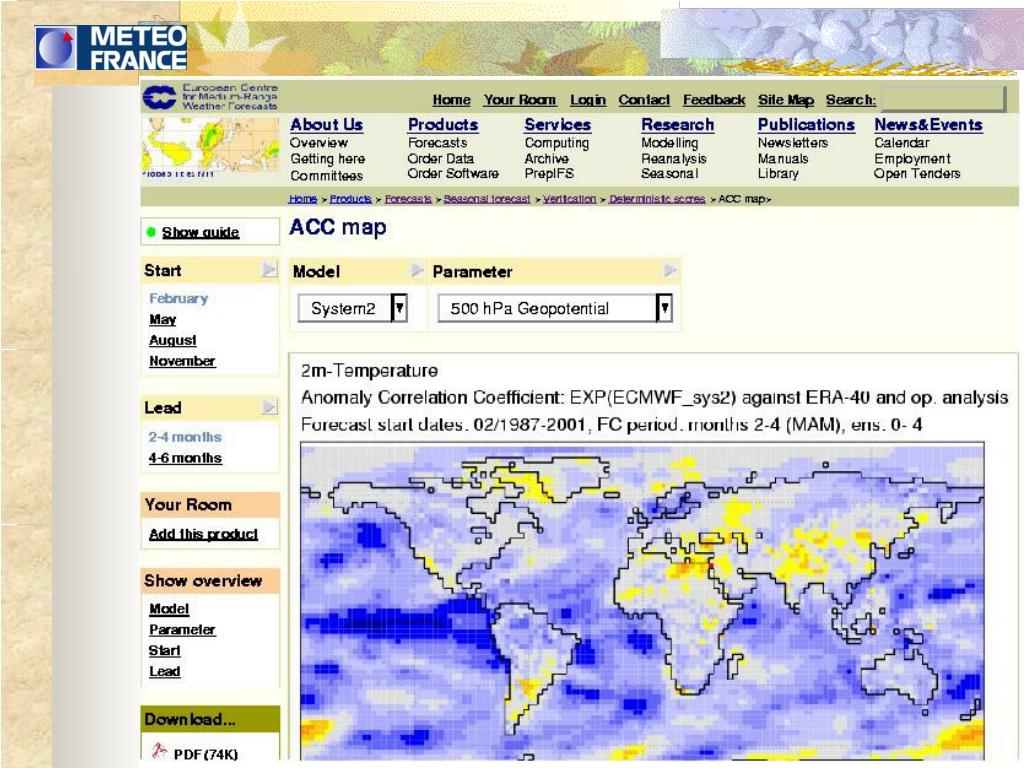Show overview by Start
Image resolution: width=1024 pixels, height=768 pixels.
[165, 650]
